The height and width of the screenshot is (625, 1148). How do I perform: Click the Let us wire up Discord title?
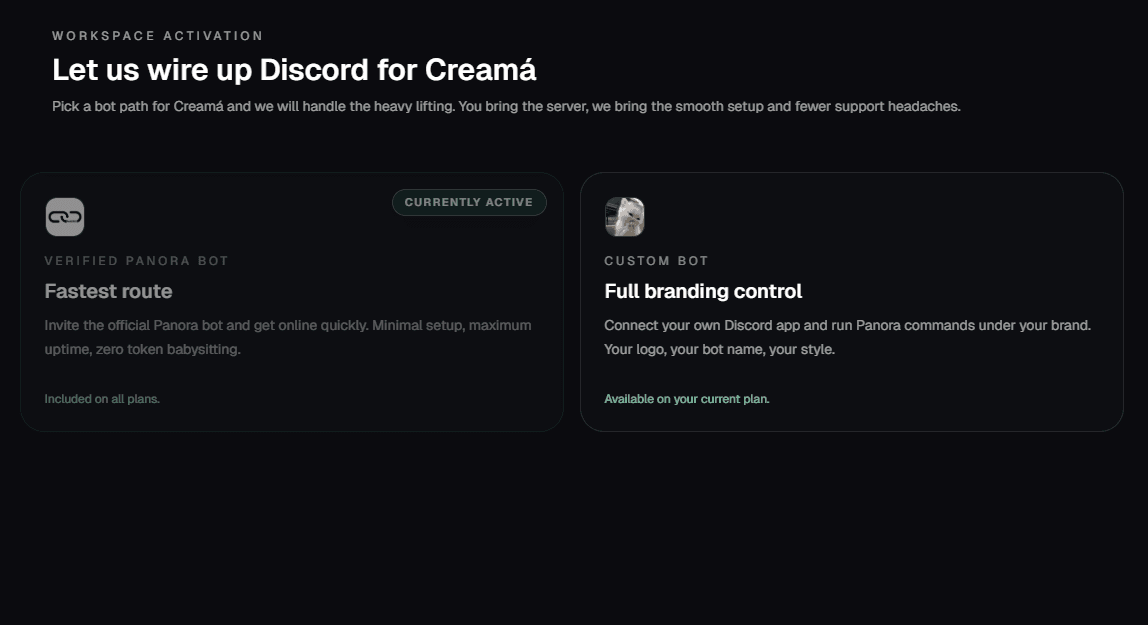click(x=294, y=70)
